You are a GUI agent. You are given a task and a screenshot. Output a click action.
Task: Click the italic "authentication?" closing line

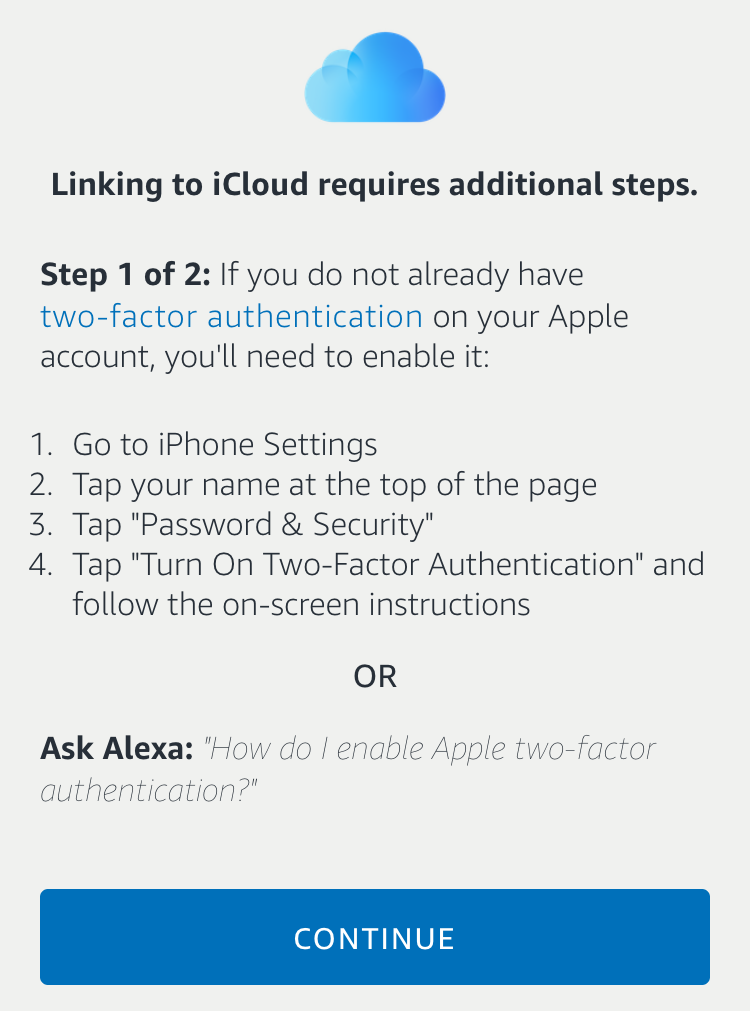[x=149, y=791]
